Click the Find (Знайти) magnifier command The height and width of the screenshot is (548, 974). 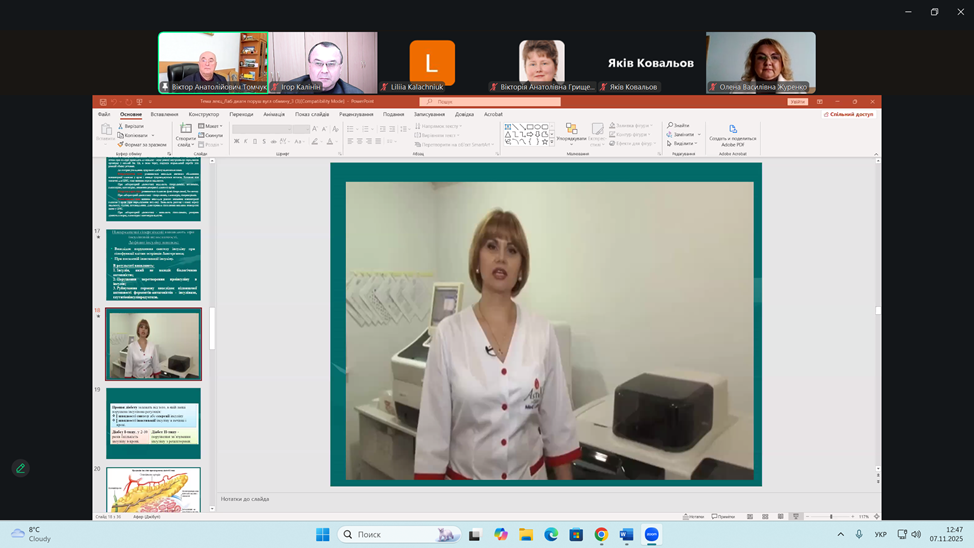click(x=678, y=126)
